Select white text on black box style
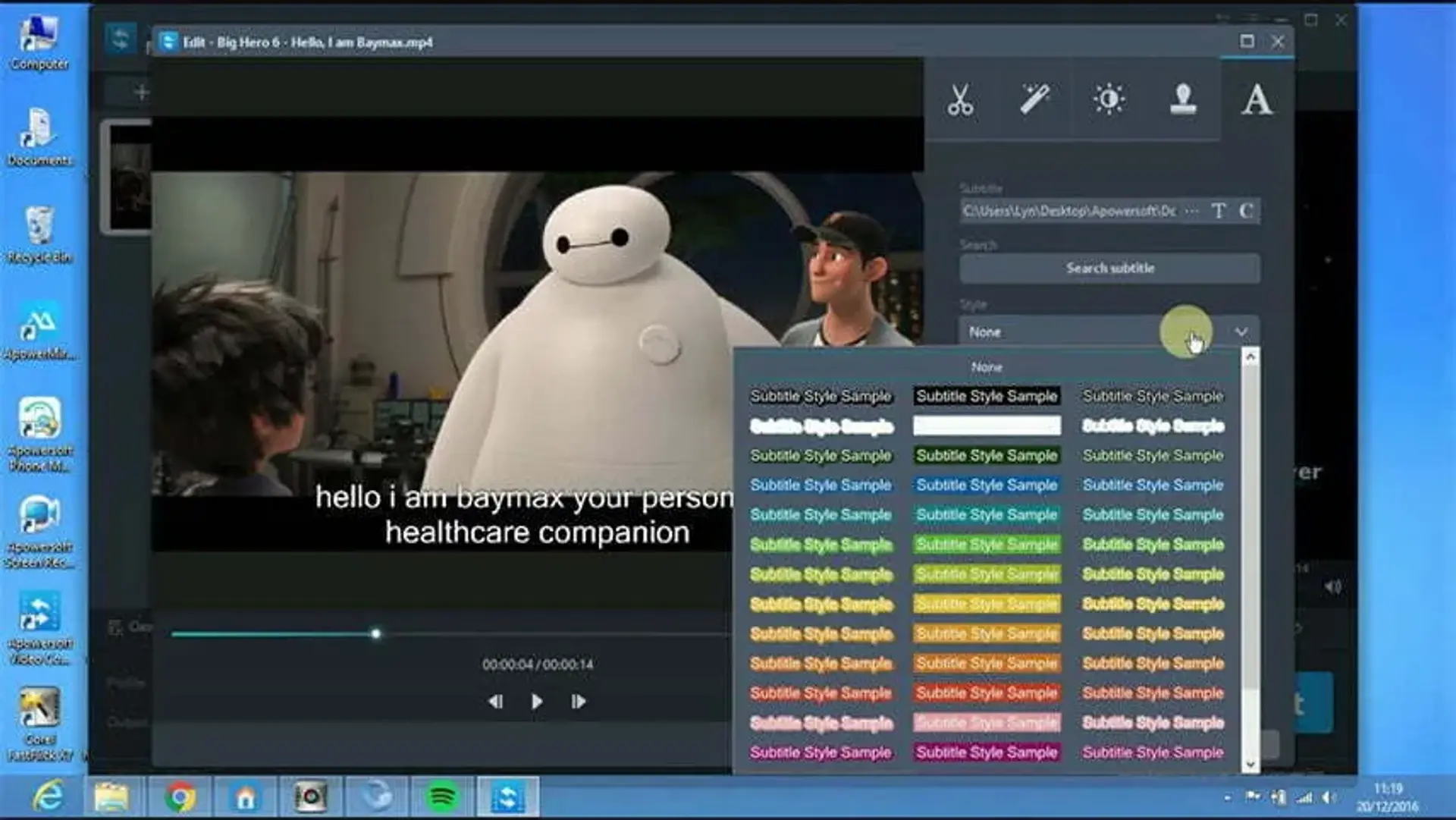Image resolution: width=1456 pixels, height=820 pixels. coord(987,396)
